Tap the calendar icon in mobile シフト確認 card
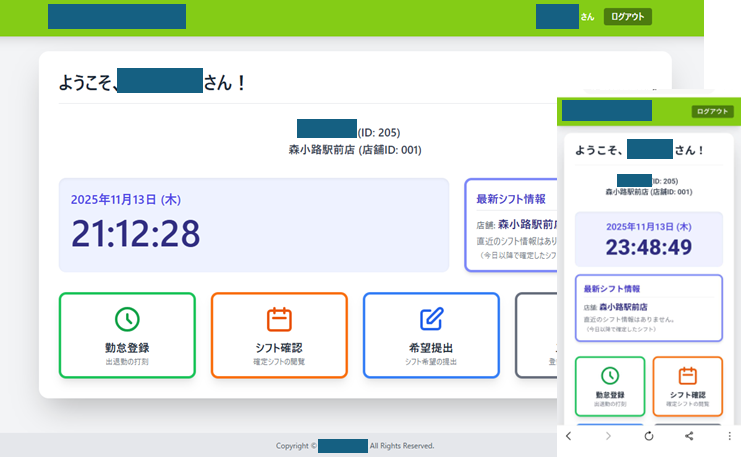 [x=687, y=376]
